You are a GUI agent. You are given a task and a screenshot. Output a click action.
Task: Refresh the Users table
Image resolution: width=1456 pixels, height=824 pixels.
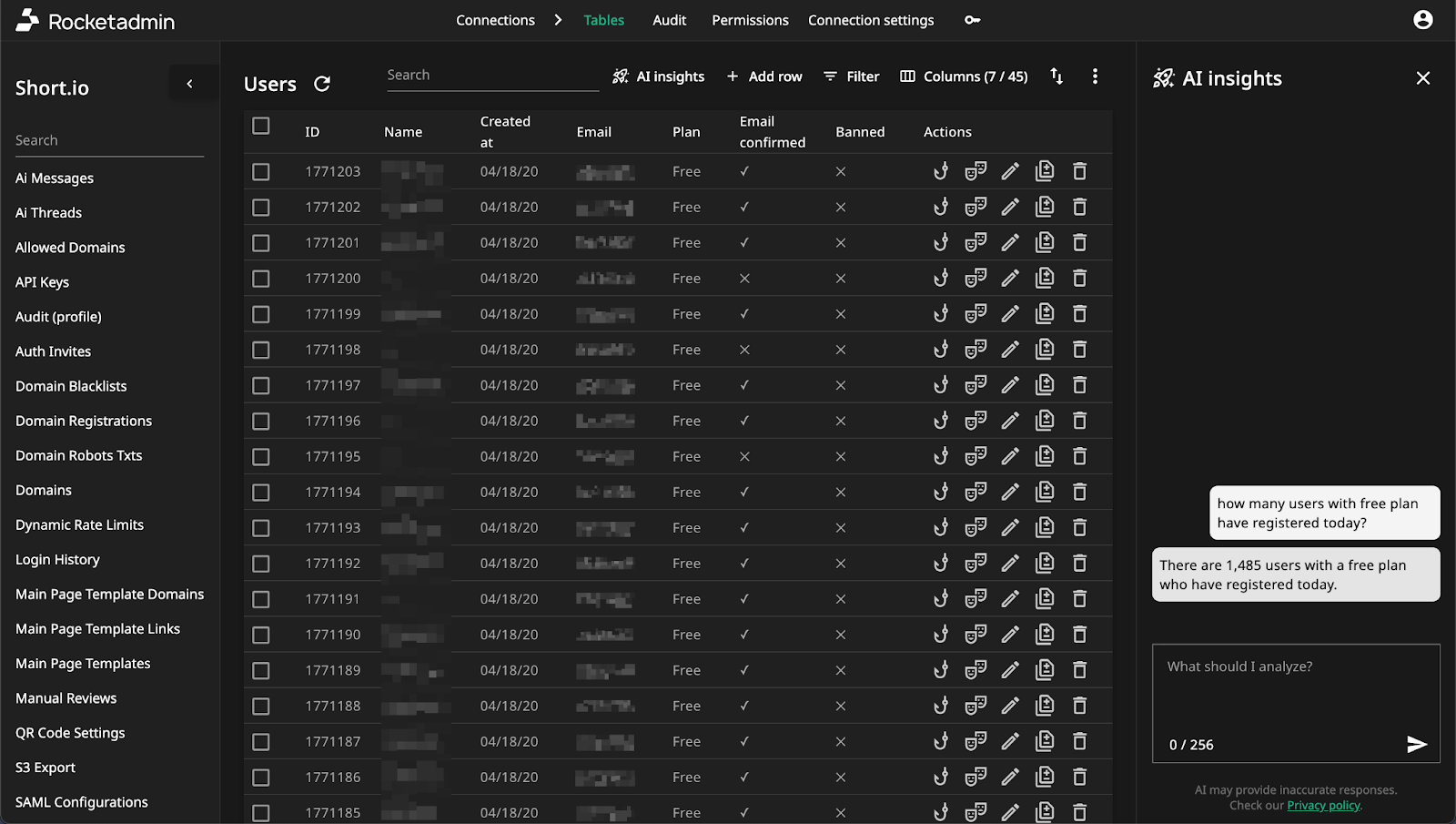pos(322,83)
